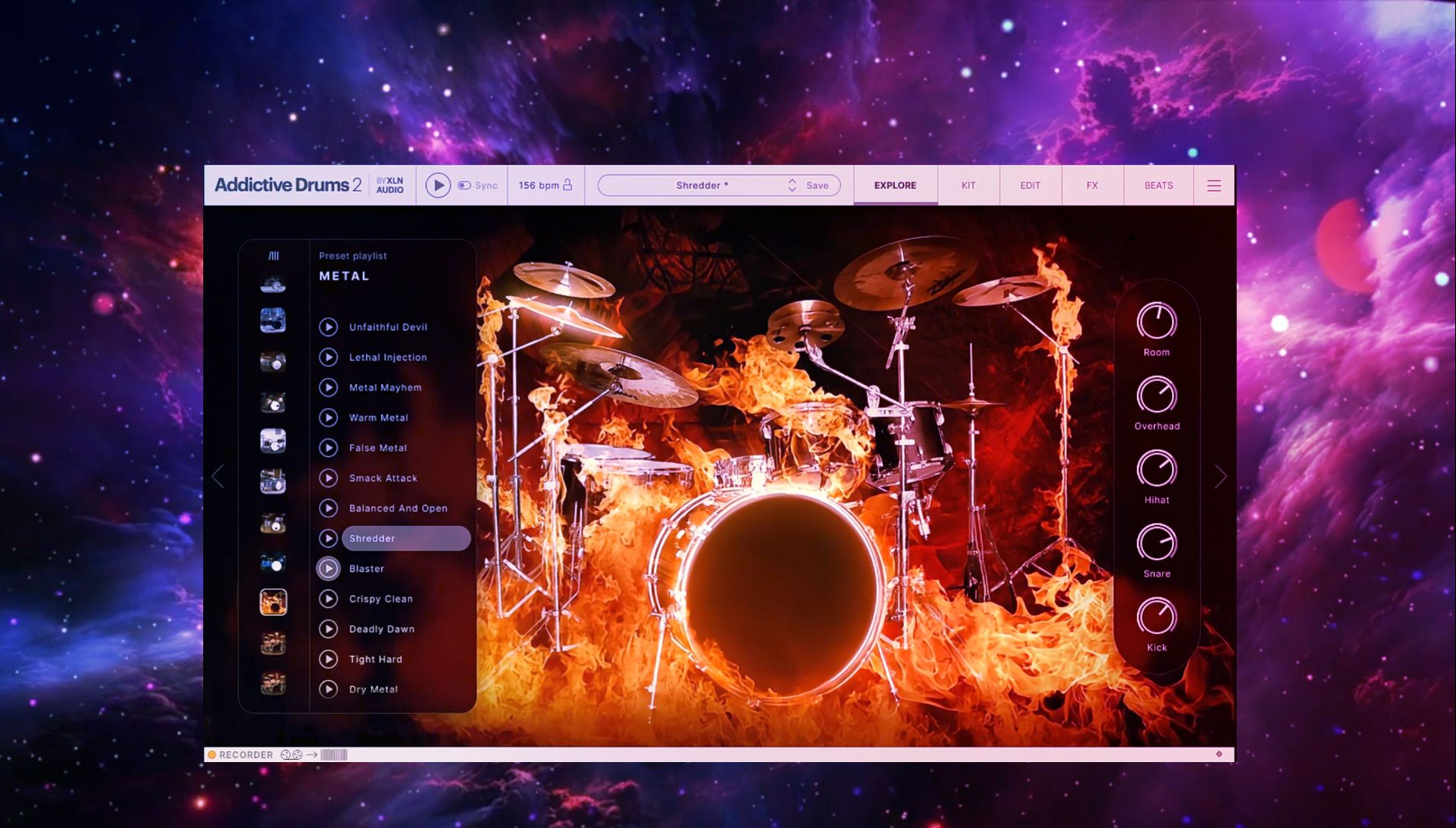Viewport: 1456px width, 828px height.
Task: Preview the False Metal preset
Action: pyautogui.click(x=328, y=448)
